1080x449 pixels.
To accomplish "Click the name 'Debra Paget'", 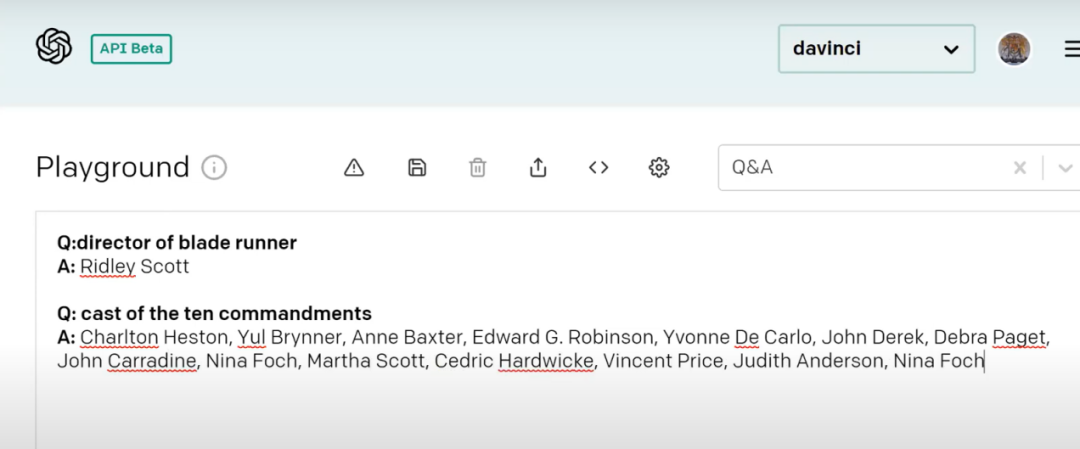I will (x=990, y=337).
